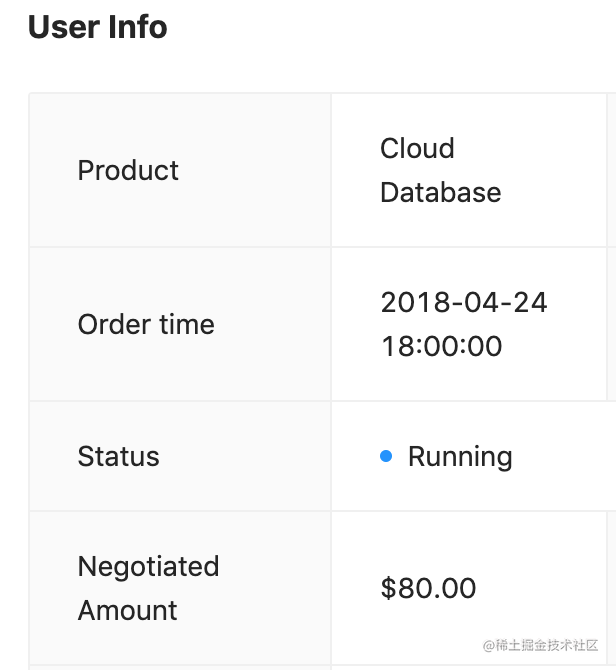This screenshot has width=616, height=670.
Task: Click the word Cloud in the product value
Action: [x=417, y=148]
